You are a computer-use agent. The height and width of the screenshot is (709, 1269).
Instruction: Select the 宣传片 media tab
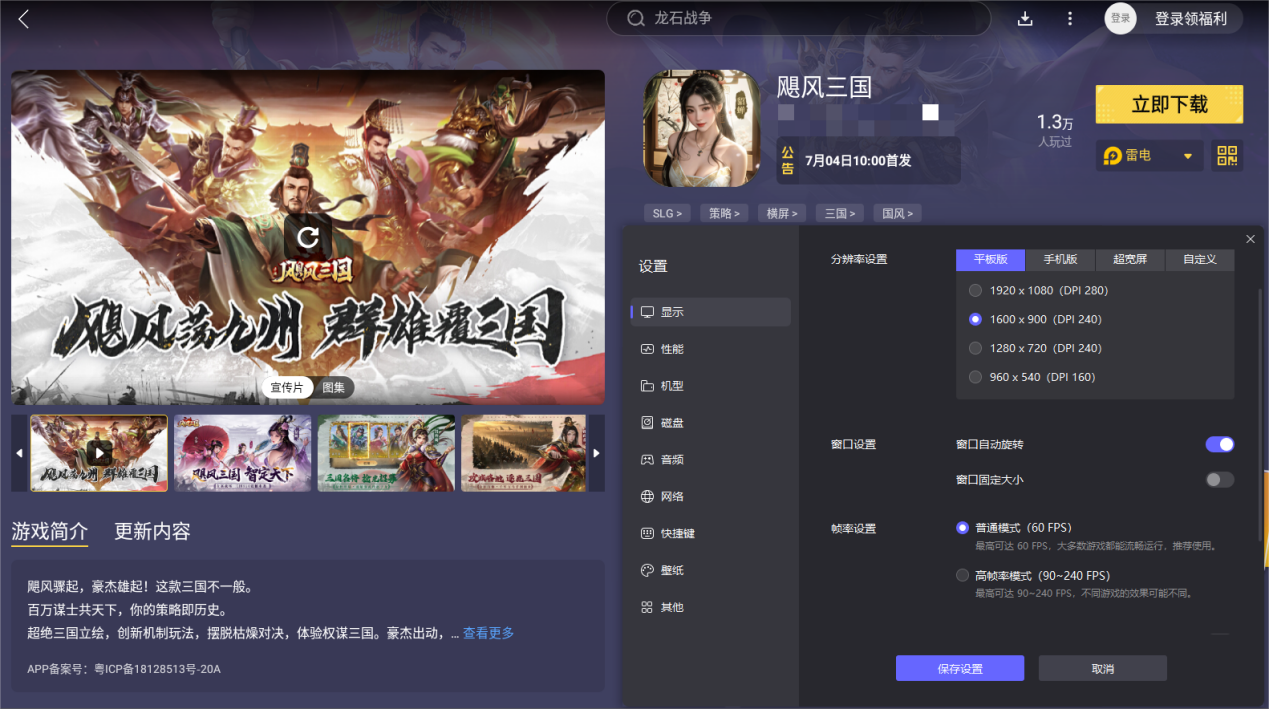click(x=287, y=388)
